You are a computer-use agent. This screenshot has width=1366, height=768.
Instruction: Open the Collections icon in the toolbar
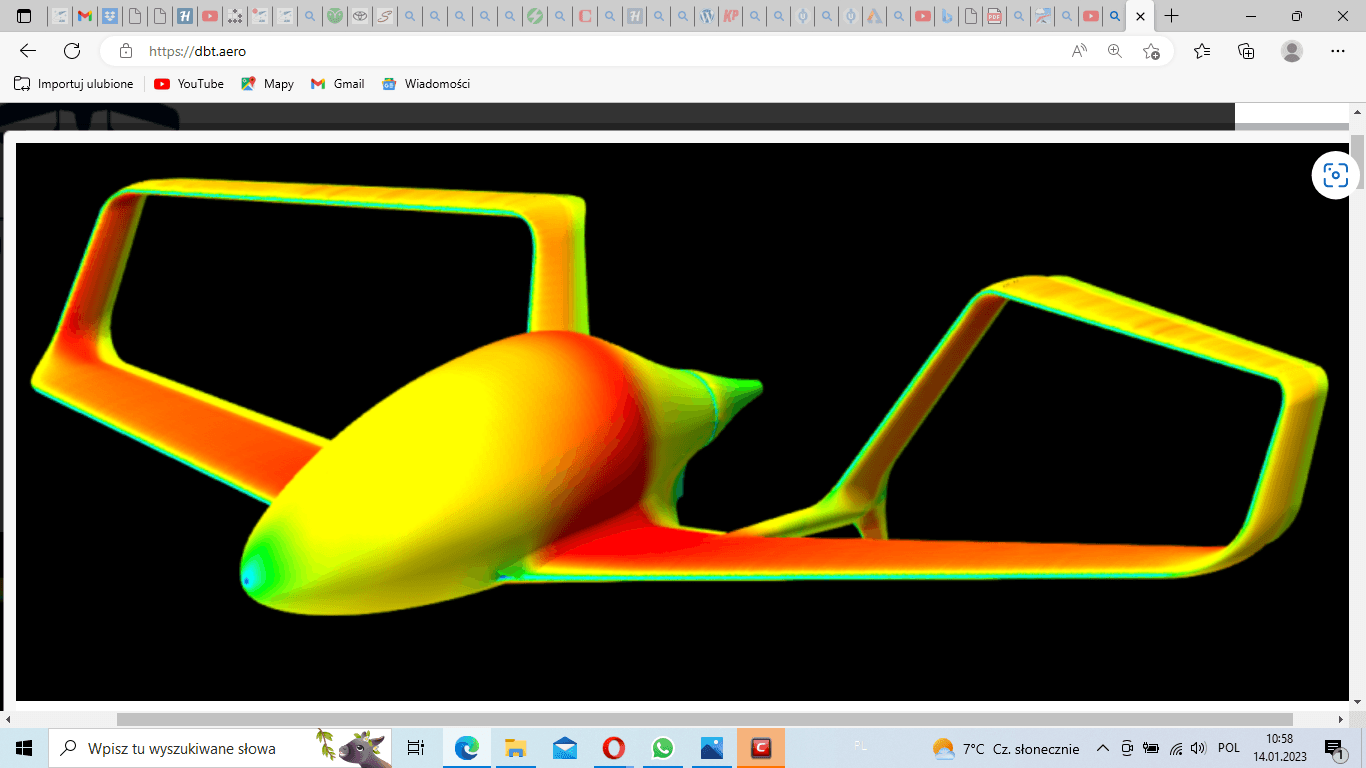coord(1246,51)
